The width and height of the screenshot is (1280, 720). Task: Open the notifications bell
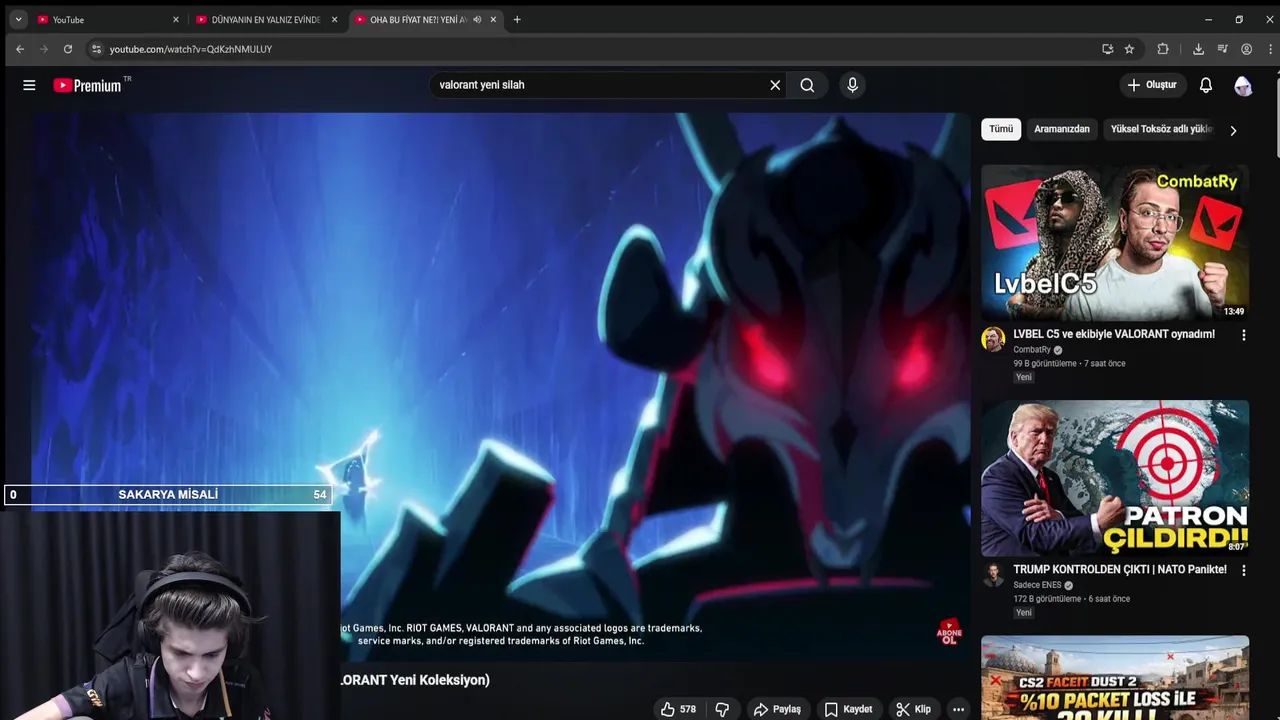tap(1206, 85)
